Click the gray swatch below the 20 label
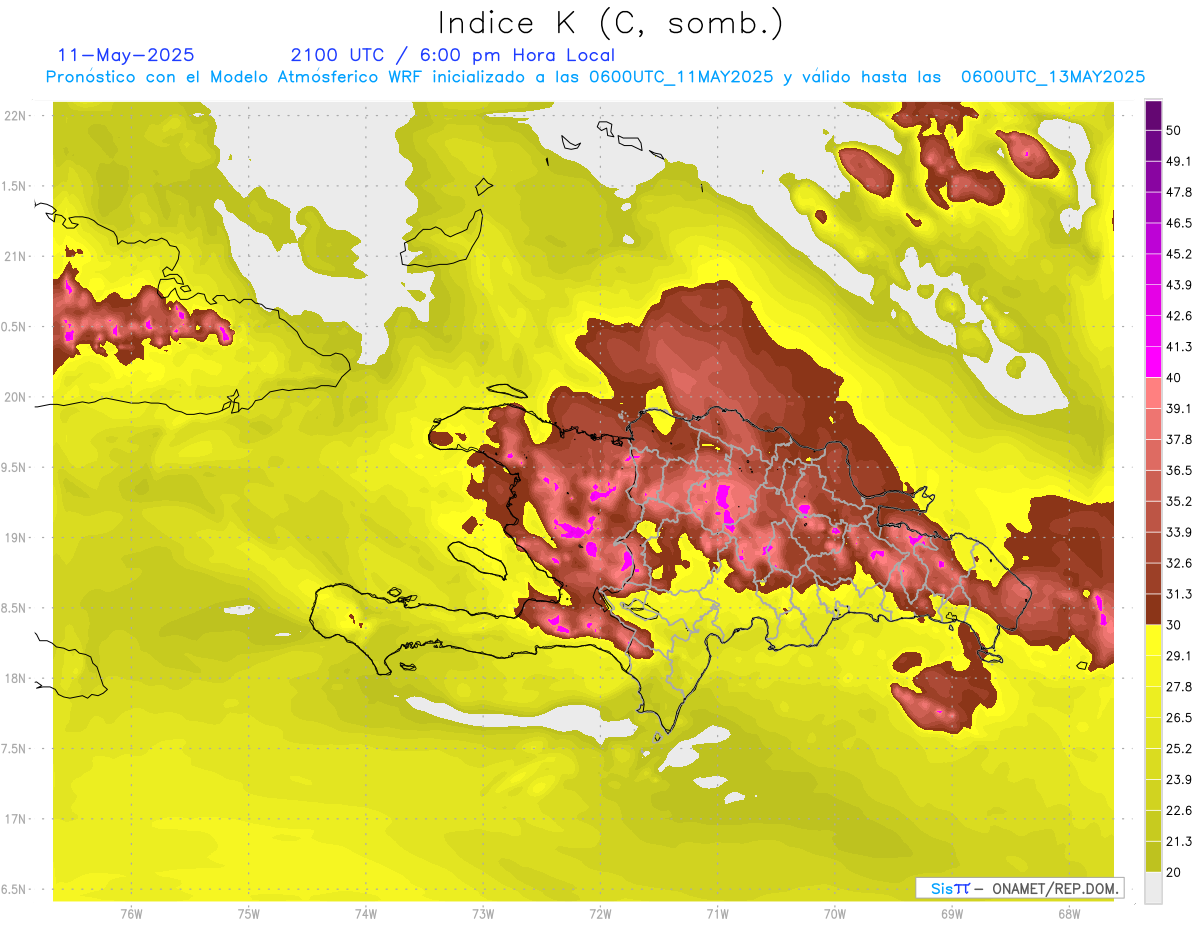Screen dimensions: 1200x927 1154,887
